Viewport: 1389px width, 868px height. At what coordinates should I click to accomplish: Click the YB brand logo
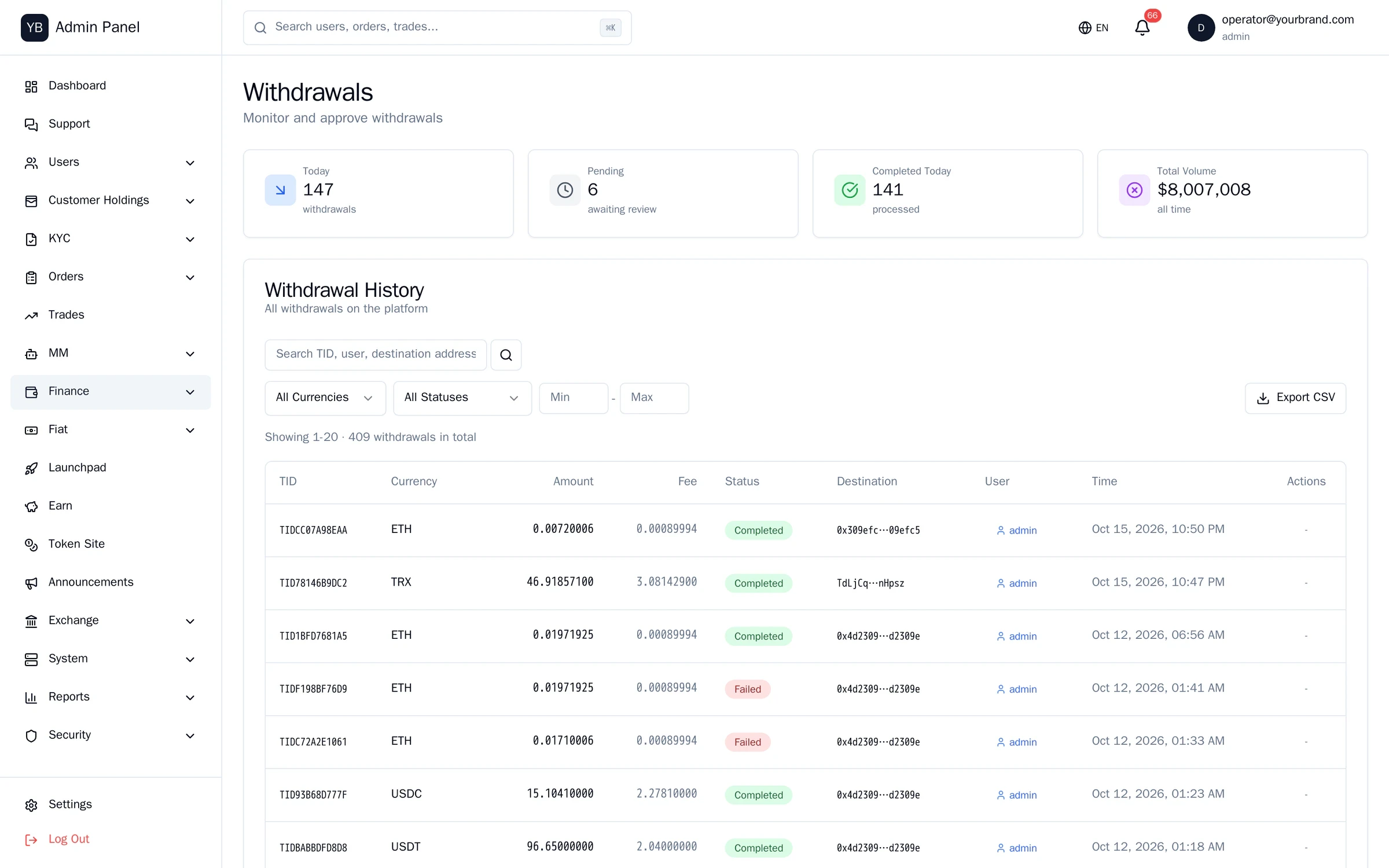coord(35,27)
